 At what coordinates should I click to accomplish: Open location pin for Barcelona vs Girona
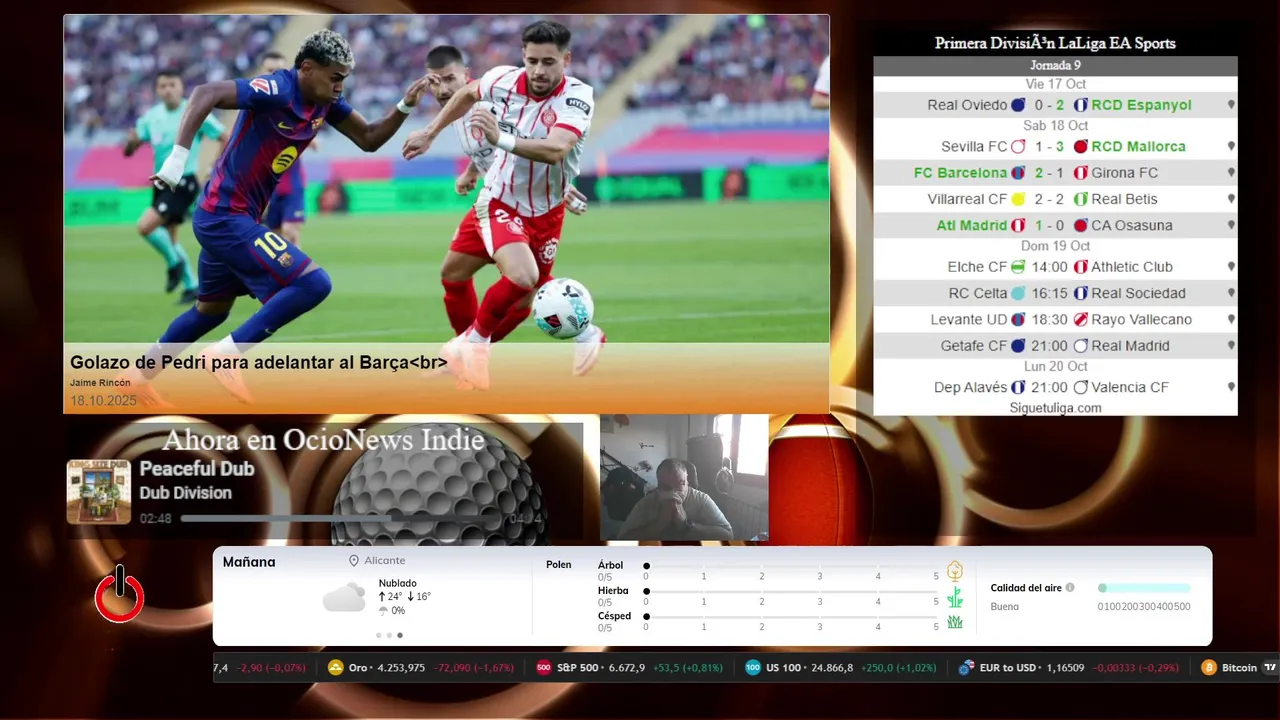click(x=1231, y=173)
